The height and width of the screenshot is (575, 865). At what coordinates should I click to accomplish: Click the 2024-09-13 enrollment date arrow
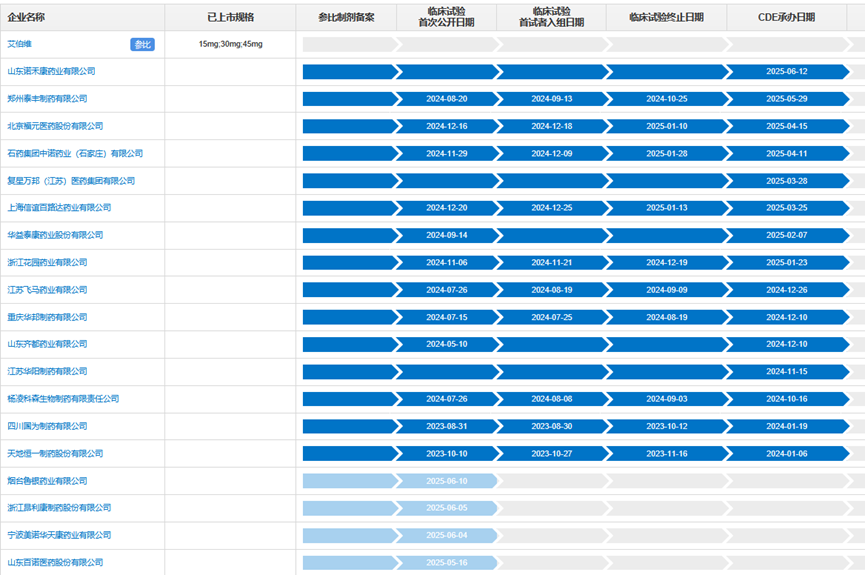[x=552, y=99]
